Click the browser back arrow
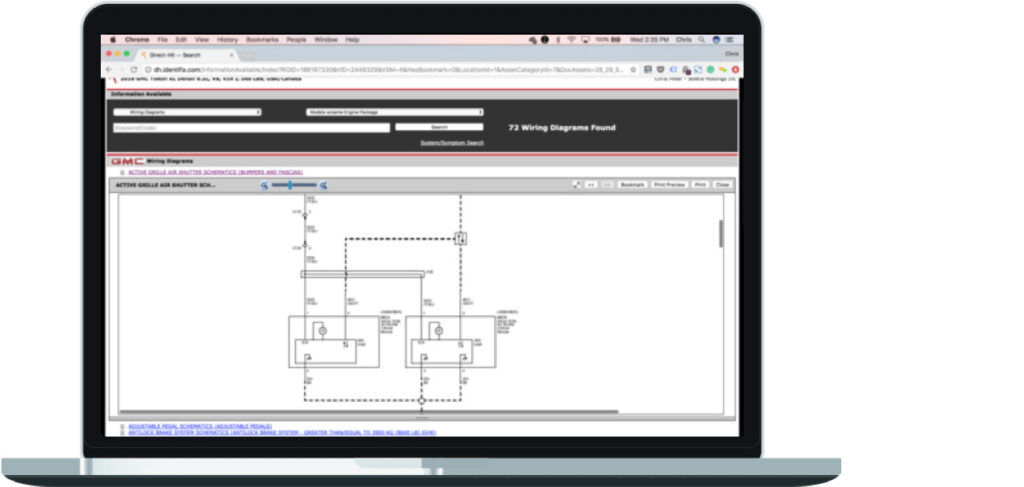1024x487 pixels. pyautogui.click(x=110, y=69)
